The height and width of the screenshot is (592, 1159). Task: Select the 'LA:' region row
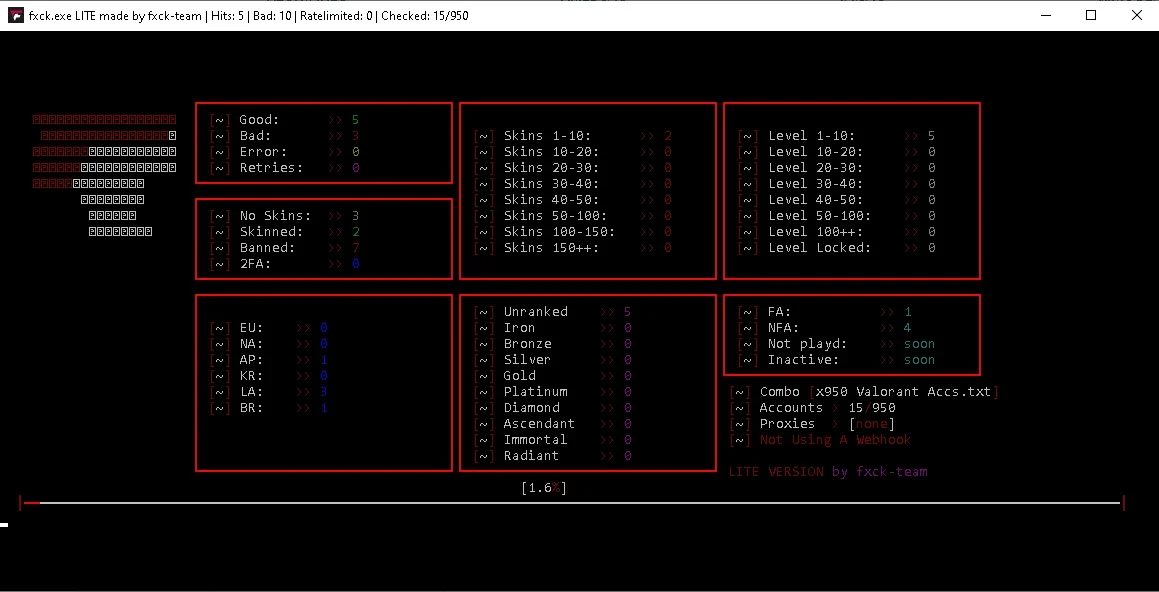point(269,392)
